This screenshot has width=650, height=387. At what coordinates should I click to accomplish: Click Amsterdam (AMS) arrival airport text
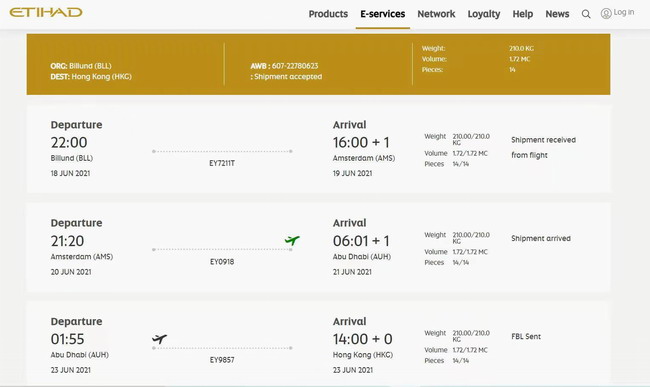pyautogui.click(x=364, y=158)
